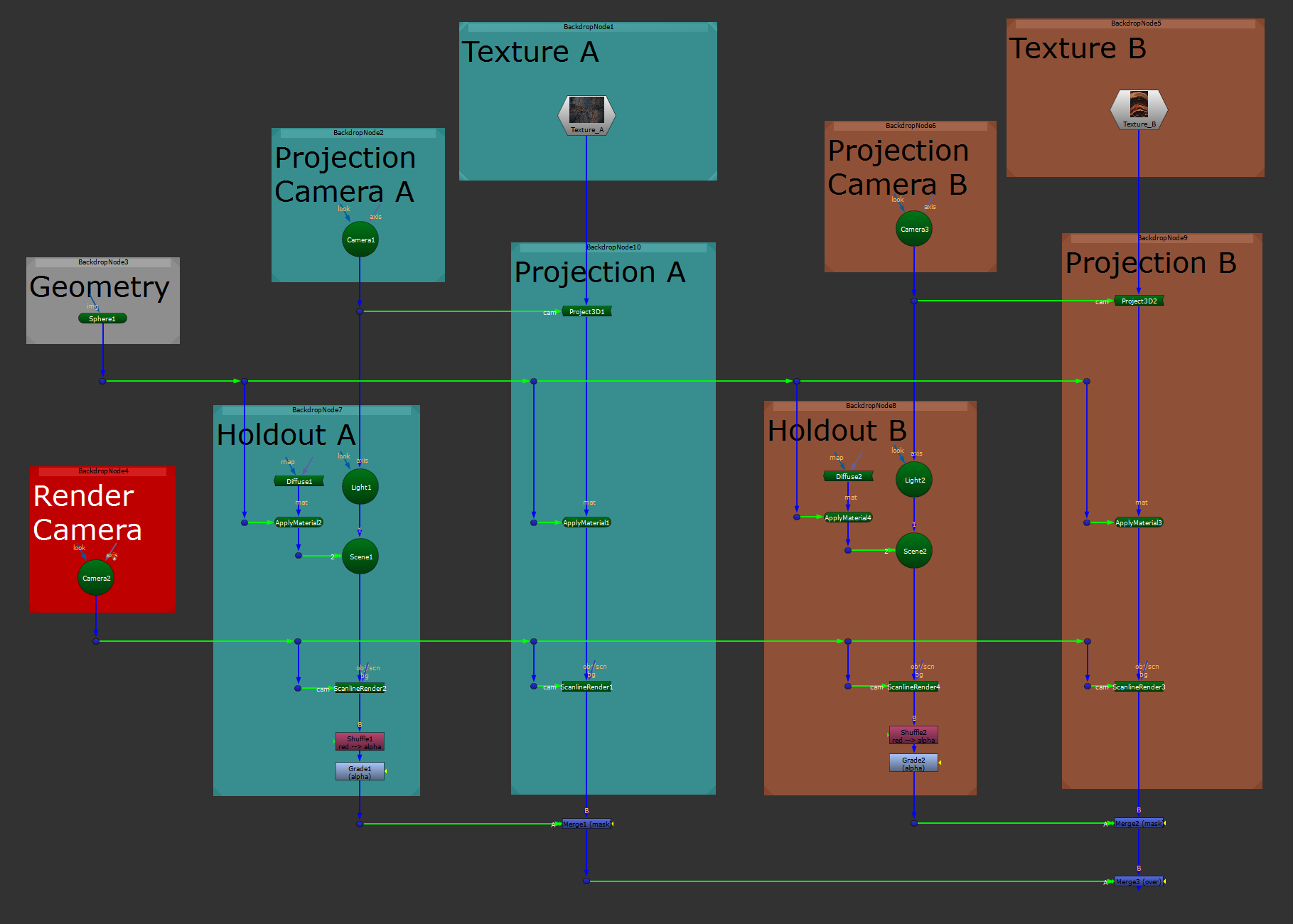This screenshot has width=1293, height=924.
Task: Select the ApplyMaterial1 node
Action: pyautogui.click(x=586, y=522)
